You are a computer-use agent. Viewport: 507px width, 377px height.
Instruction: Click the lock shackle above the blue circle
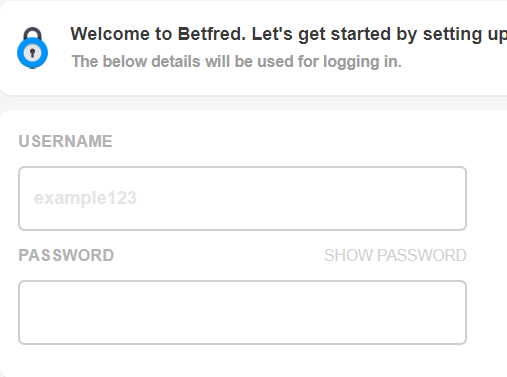(32, 33)
